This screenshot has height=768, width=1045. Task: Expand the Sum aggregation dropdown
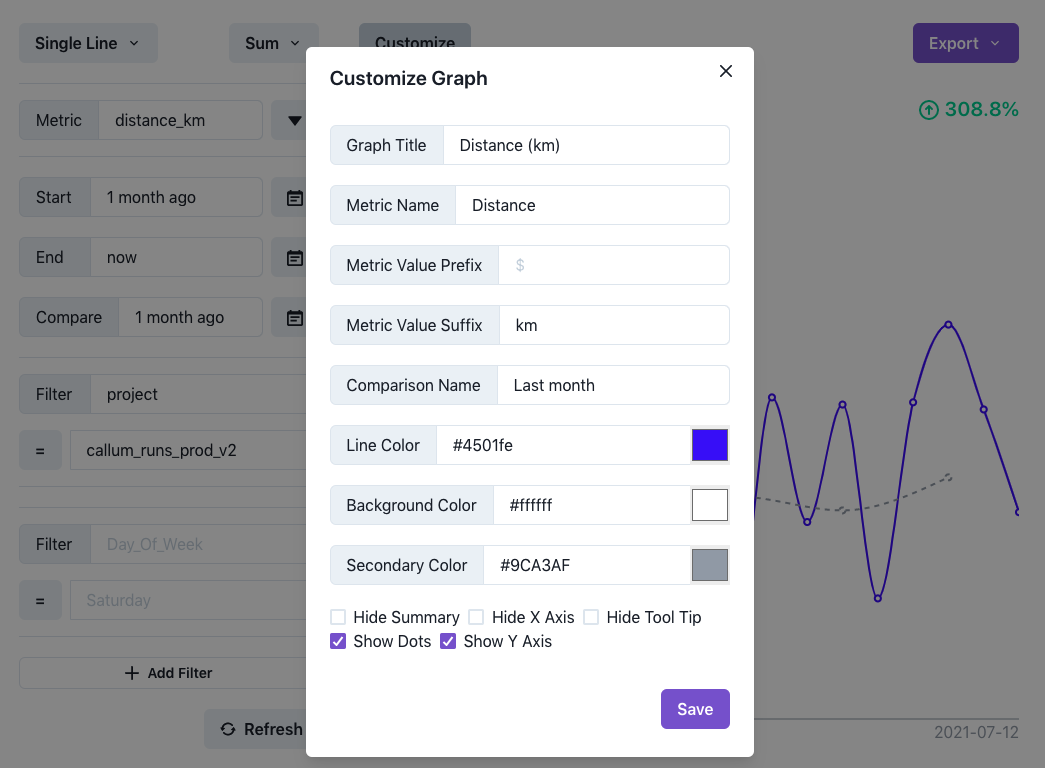point(273,43)
